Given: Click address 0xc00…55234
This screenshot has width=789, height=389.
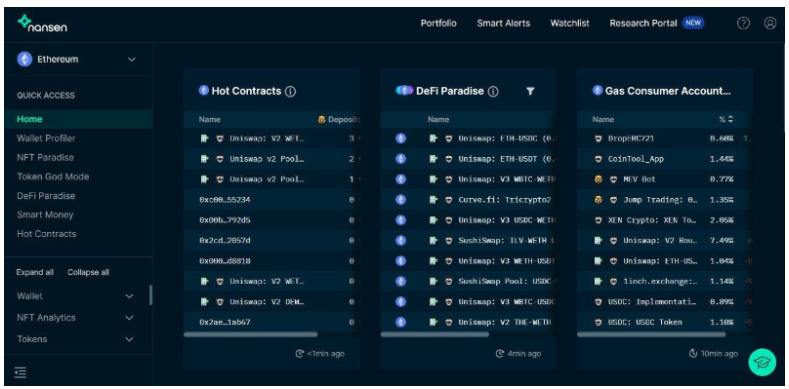Looking at the screenshot, I should (x=224, y=200).
